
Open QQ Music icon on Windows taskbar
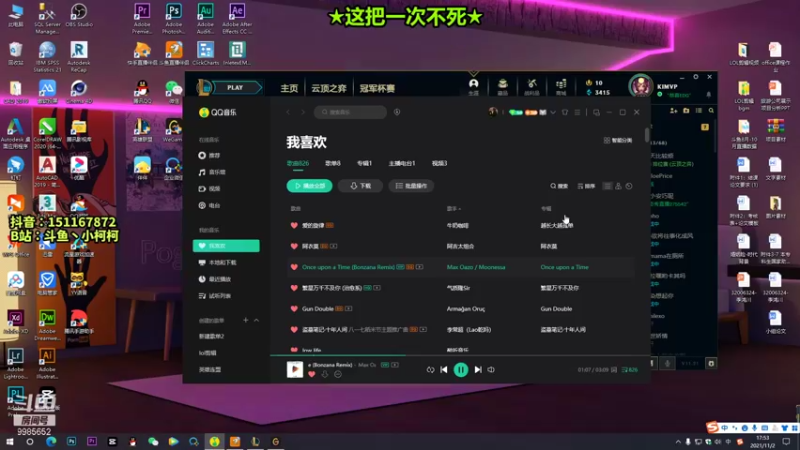(214, 441)
